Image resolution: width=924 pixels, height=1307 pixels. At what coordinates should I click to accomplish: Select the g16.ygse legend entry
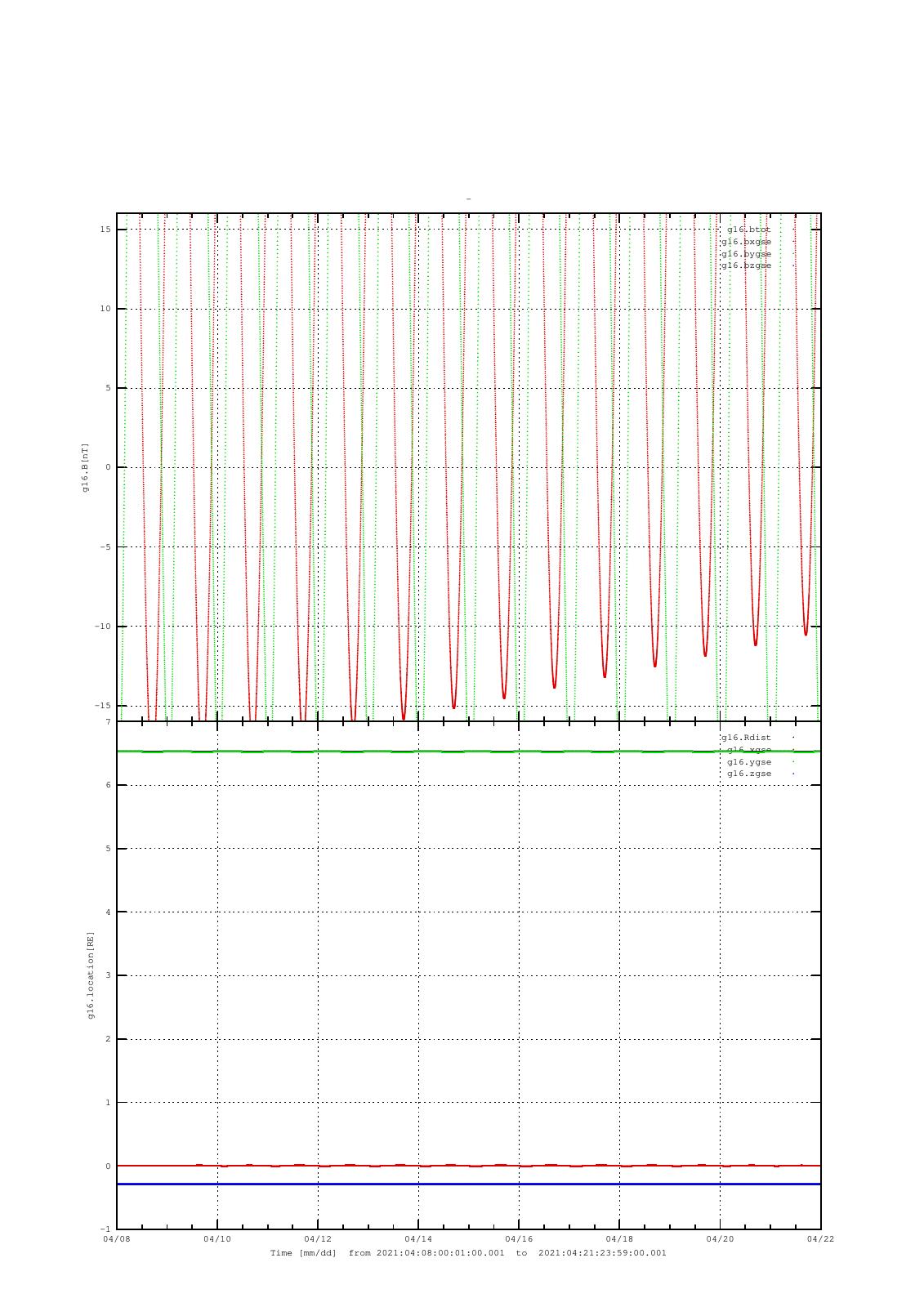(x=749, y=761)
